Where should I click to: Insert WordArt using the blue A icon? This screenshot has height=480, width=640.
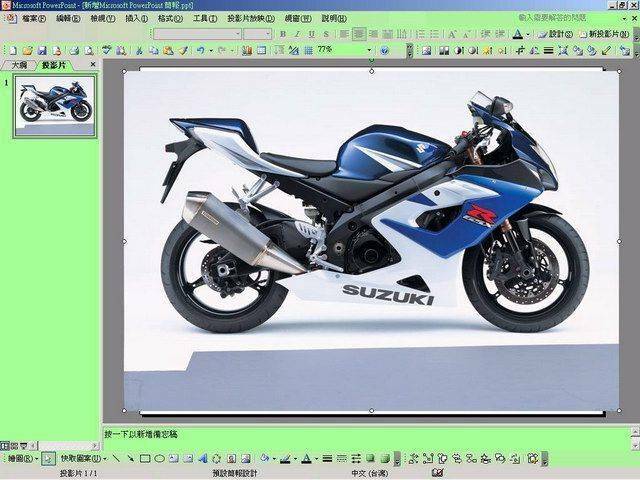[203, 459]
